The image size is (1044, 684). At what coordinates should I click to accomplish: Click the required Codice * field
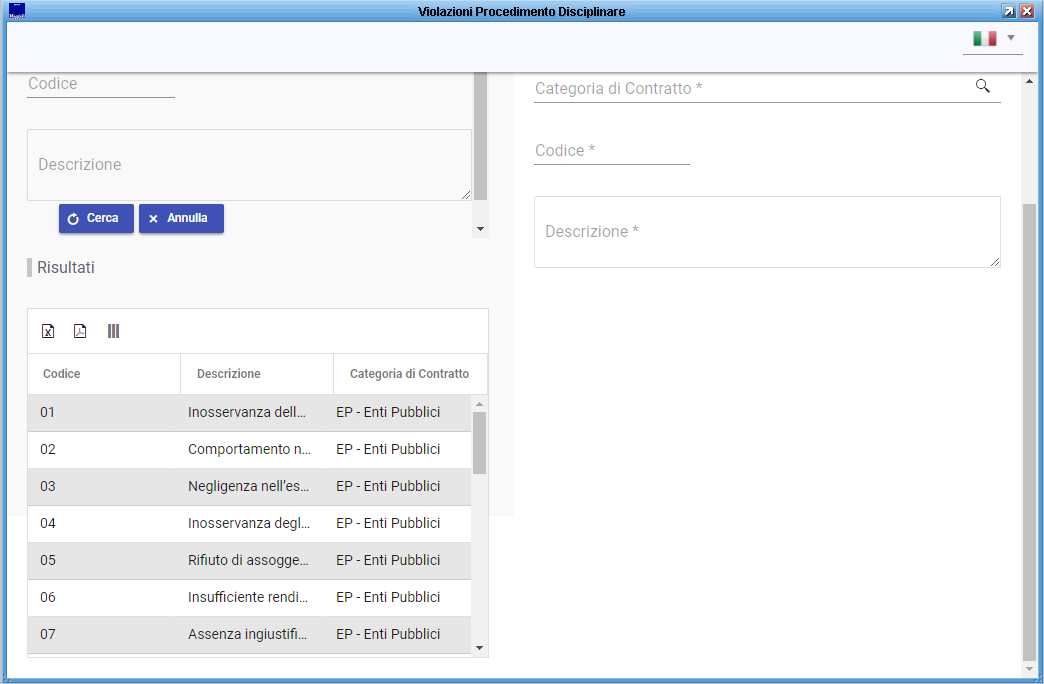[x=612, y=151]
